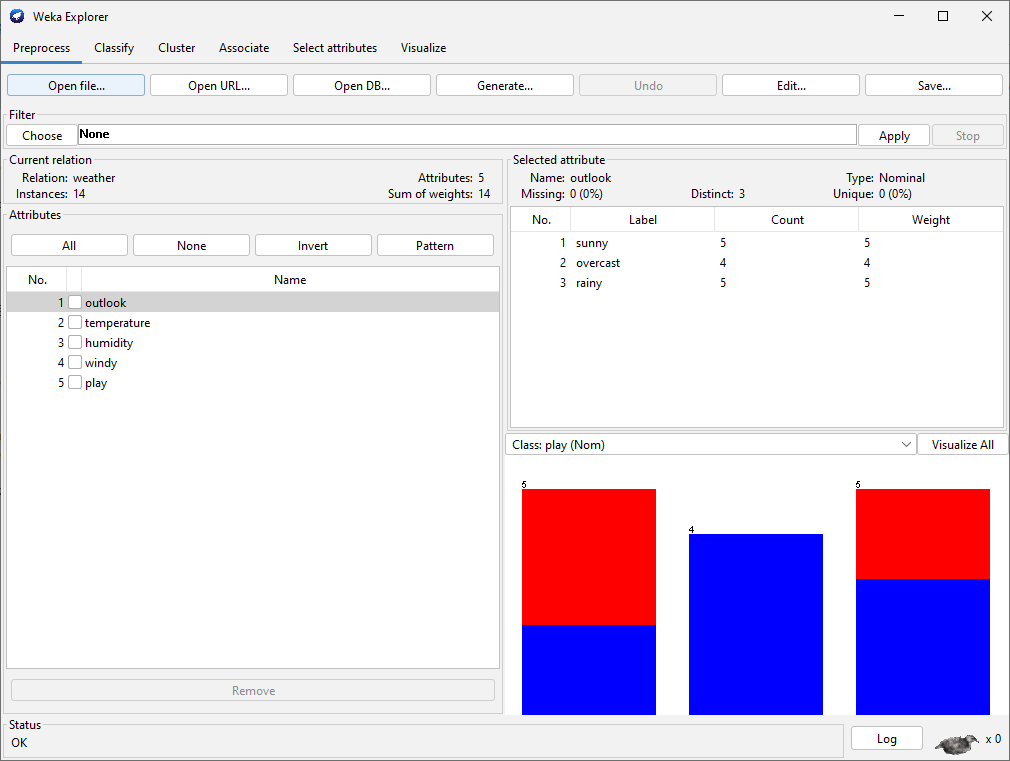Apply the selected filter
Viewport: 1010px width, 761px height.
(893, 135)
